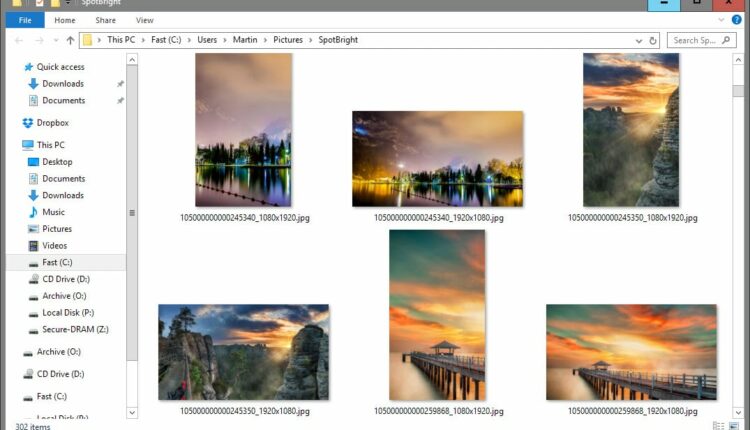
Task: Click file pane scrollbar down arrow
Action: point(738,412)
